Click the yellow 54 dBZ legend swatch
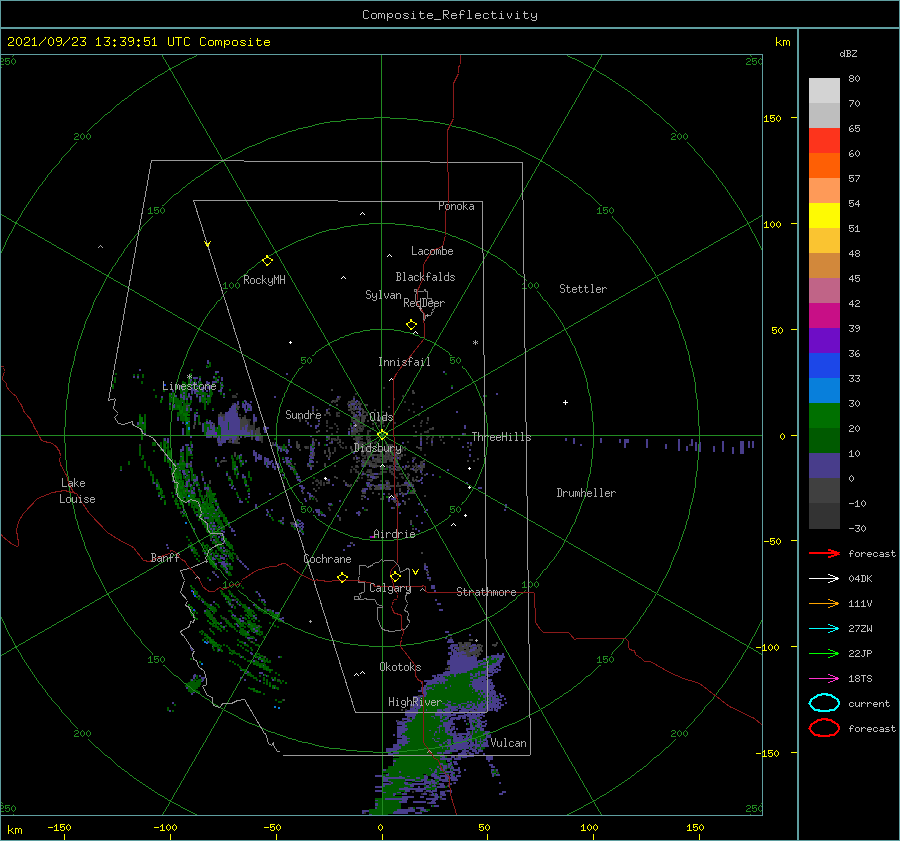This screenshot has width=900, height=841. pyautogui.click(x=824, y=215)
